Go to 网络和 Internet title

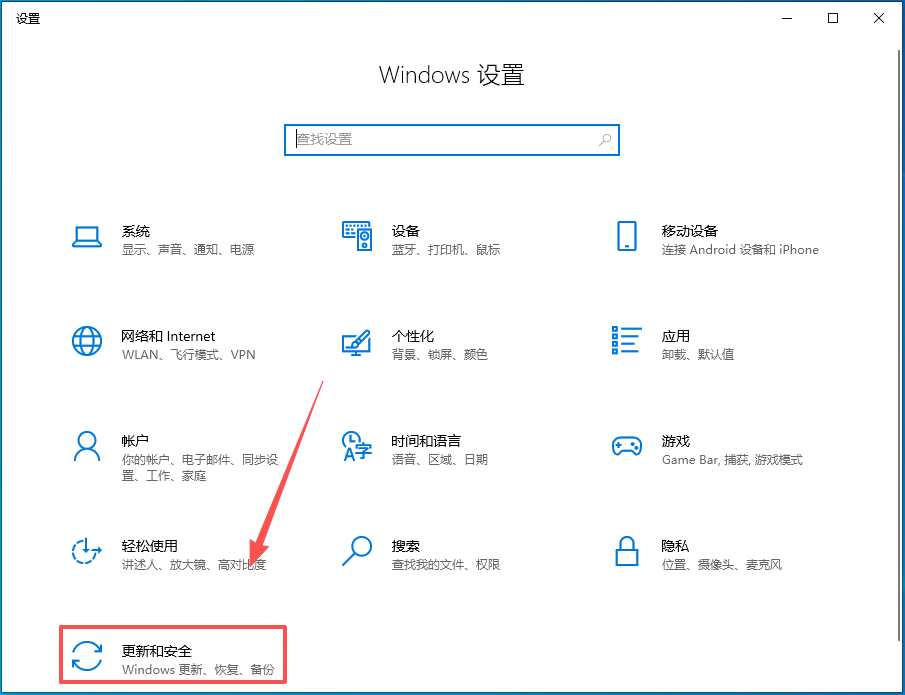point(168,336)
